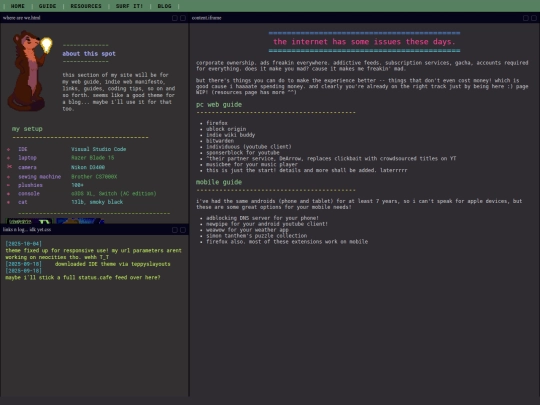This screenshot has height=405, width=540.
Task: Click the icon beside plushies row
Action: 9,185
